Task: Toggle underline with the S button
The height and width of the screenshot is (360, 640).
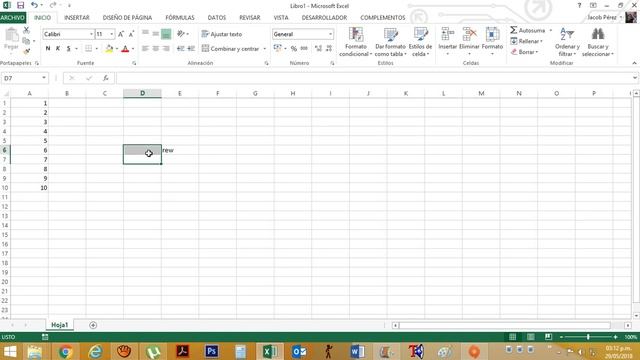Action: click(x=69, y=49)
